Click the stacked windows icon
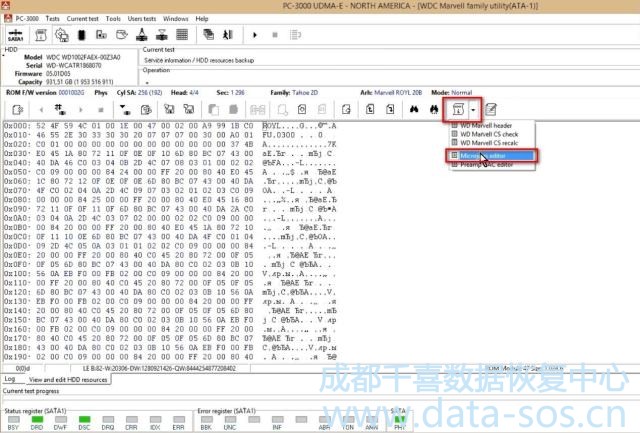Screen dimensions: 640x433 209,35
